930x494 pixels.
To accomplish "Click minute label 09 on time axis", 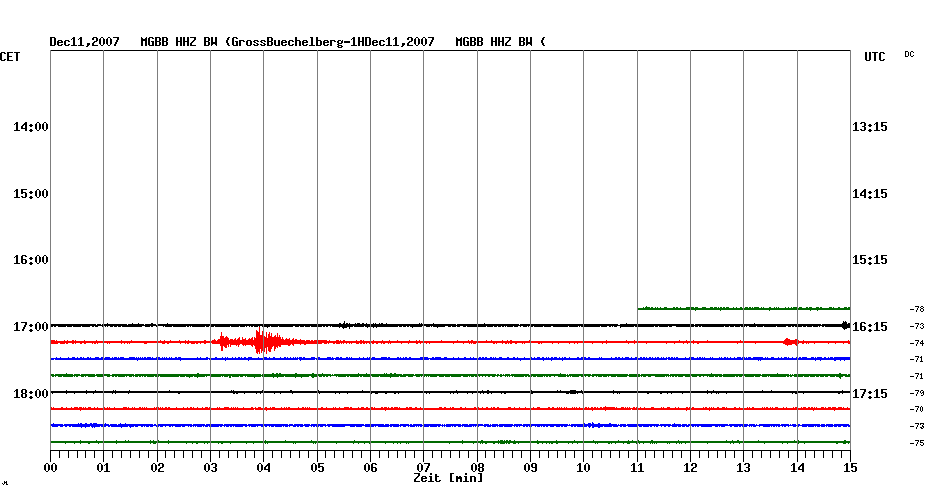I will click(x=530, y=468).
